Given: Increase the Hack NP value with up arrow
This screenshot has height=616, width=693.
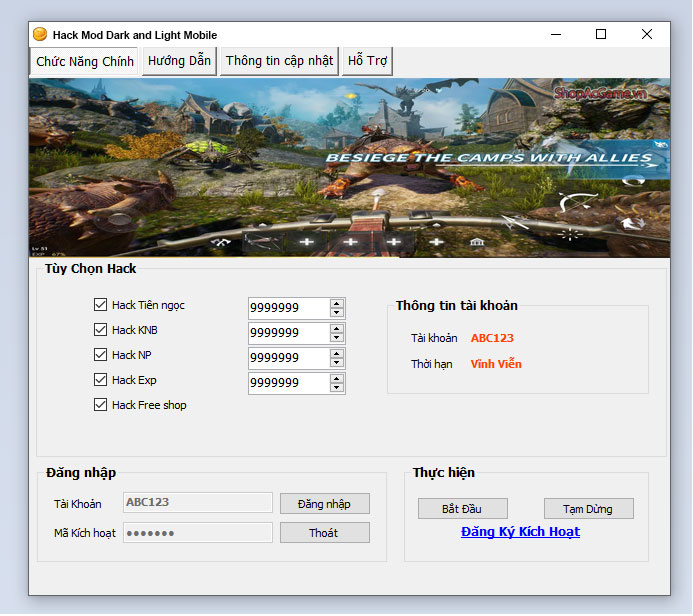Looking at the screenshot, I should (x=337, y=354).
